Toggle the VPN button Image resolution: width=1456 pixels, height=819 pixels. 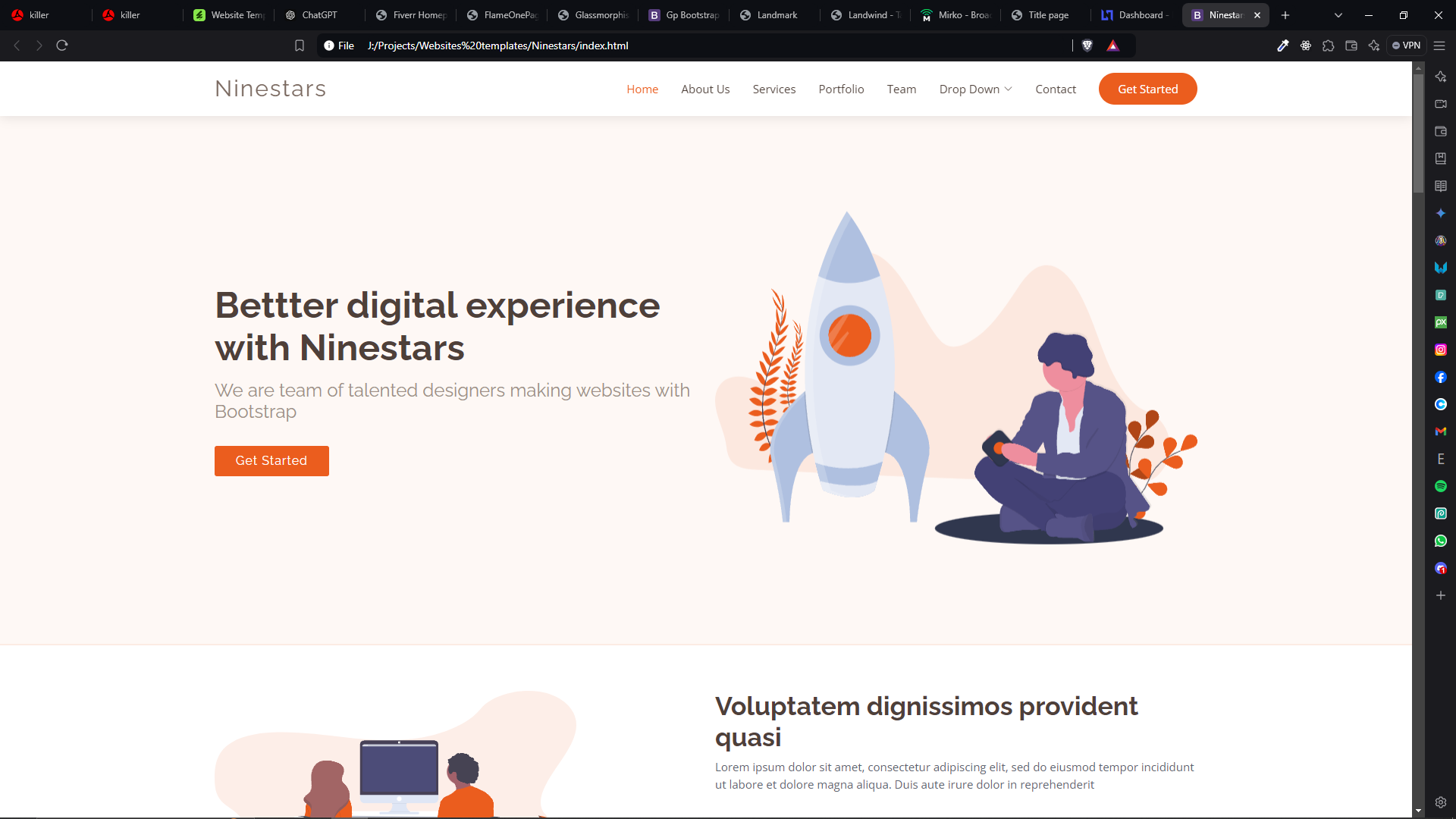point(1407,45)
